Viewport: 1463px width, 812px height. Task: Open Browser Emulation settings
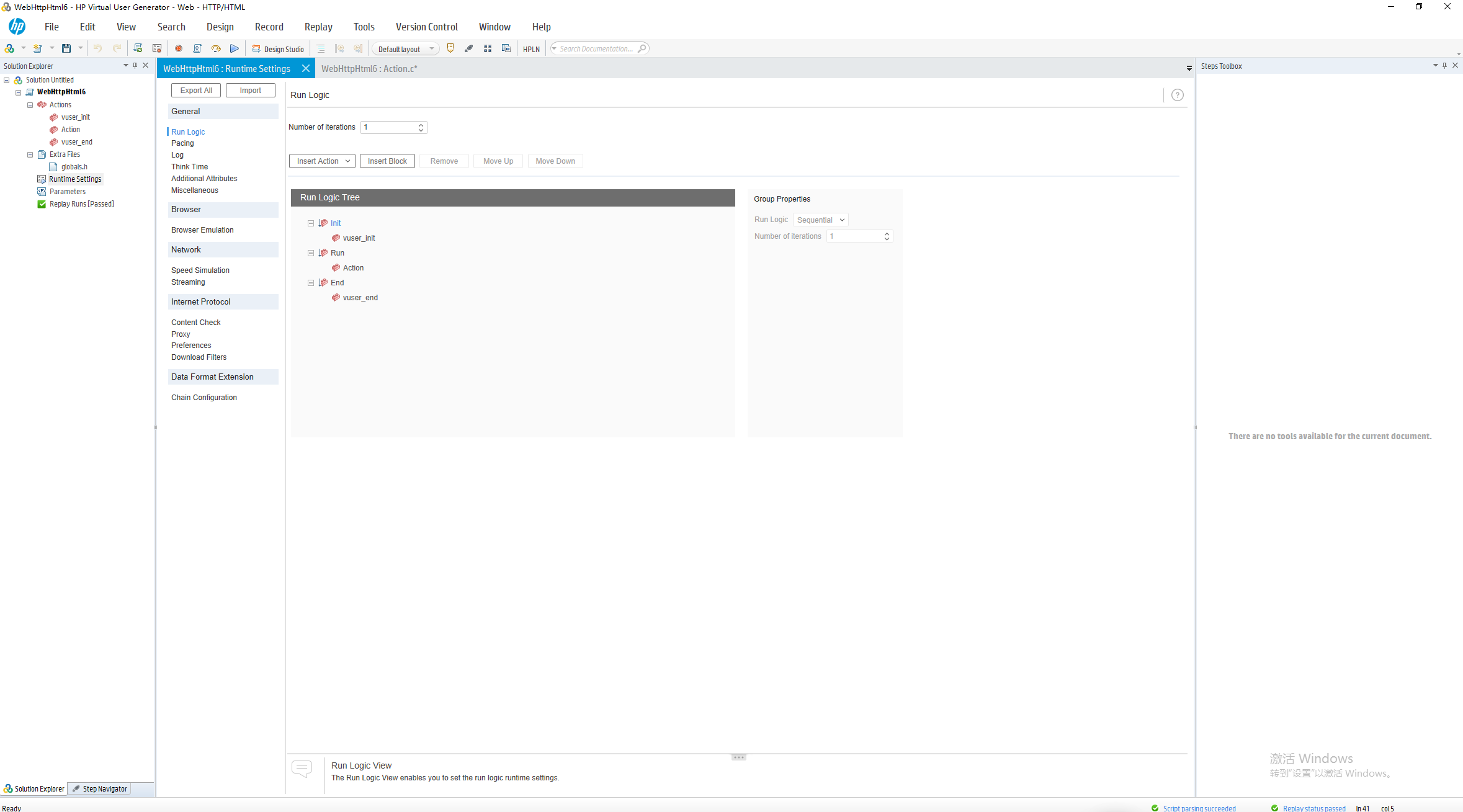pyautogui.click(x=202, y=230)
